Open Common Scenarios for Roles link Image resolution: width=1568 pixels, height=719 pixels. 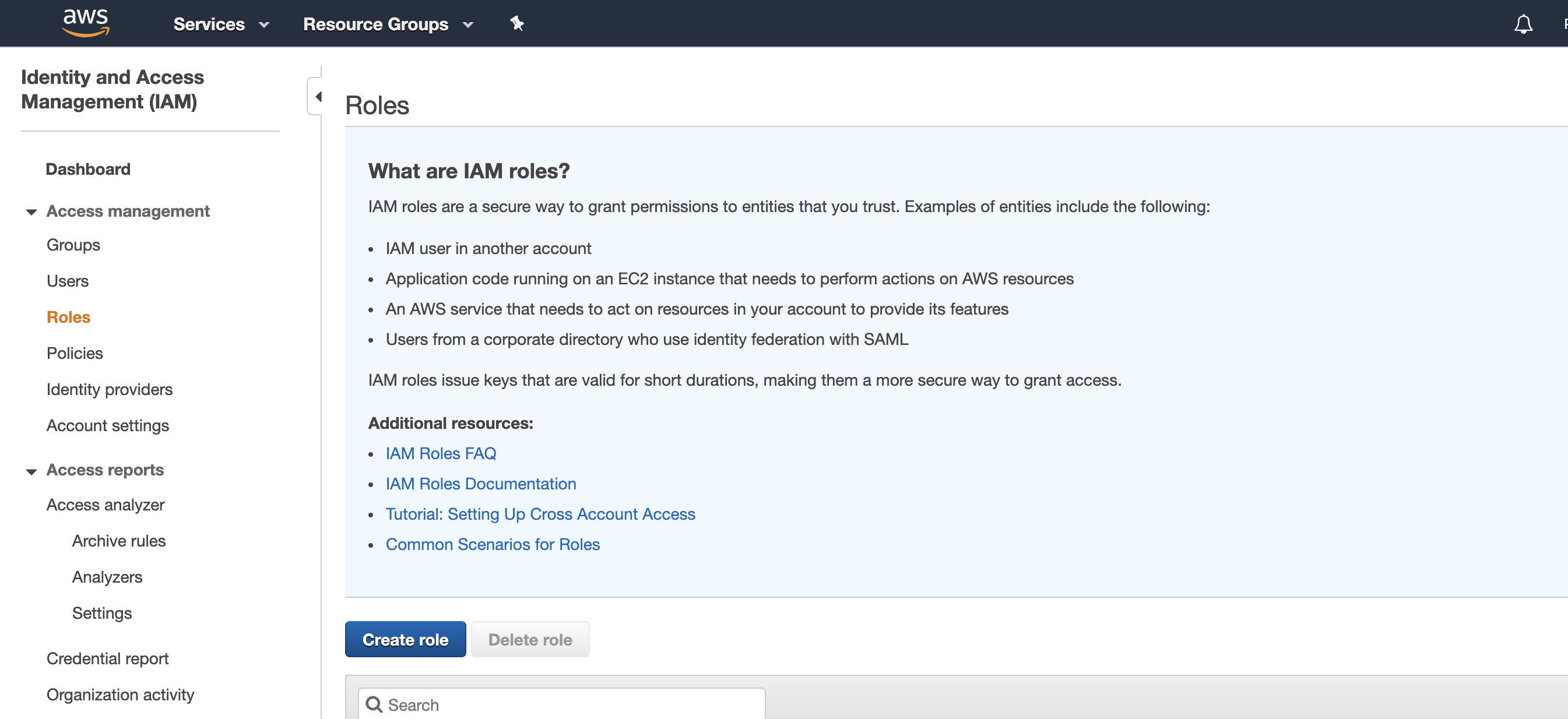point(493,544)
